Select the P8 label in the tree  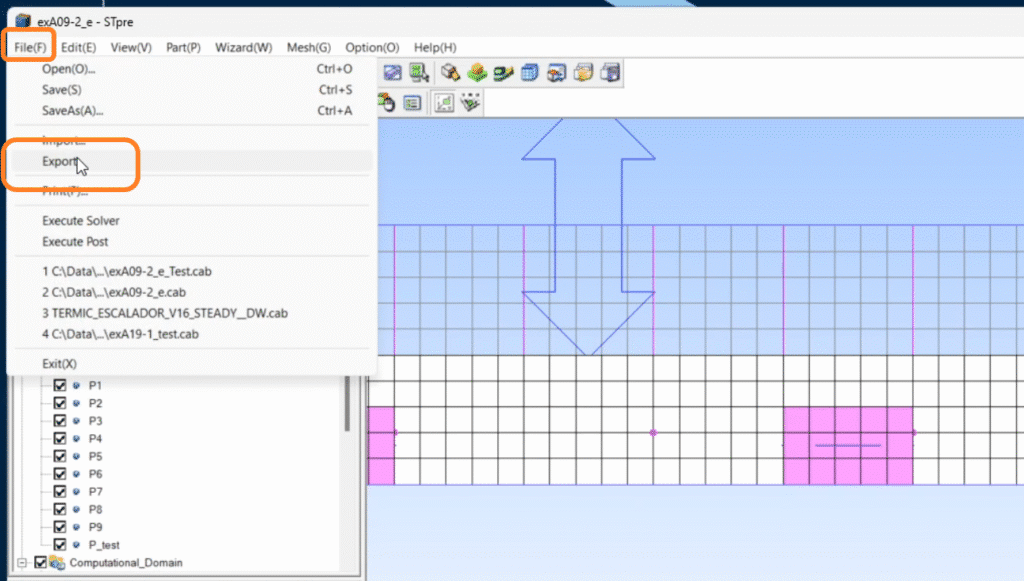(95, 509)
